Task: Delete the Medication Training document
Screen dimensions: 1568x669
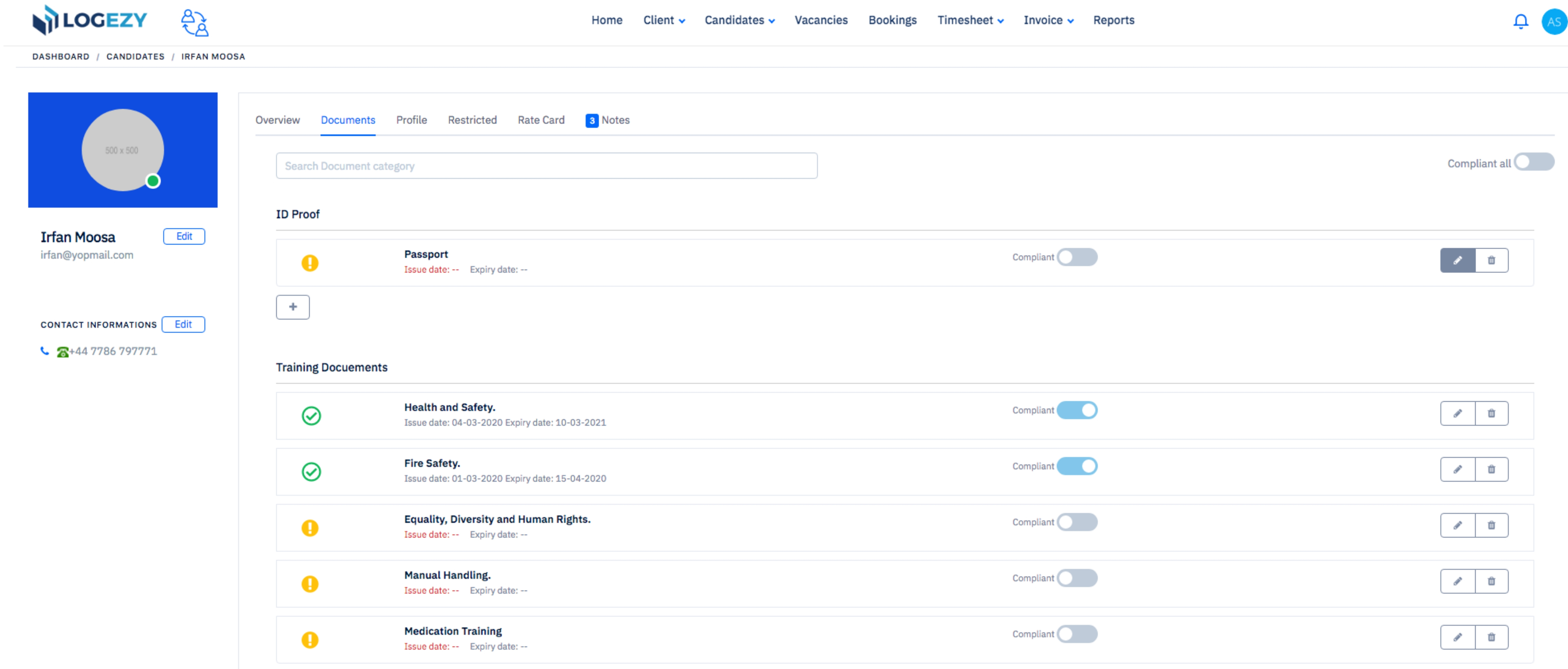Action: coord(1491,637)
